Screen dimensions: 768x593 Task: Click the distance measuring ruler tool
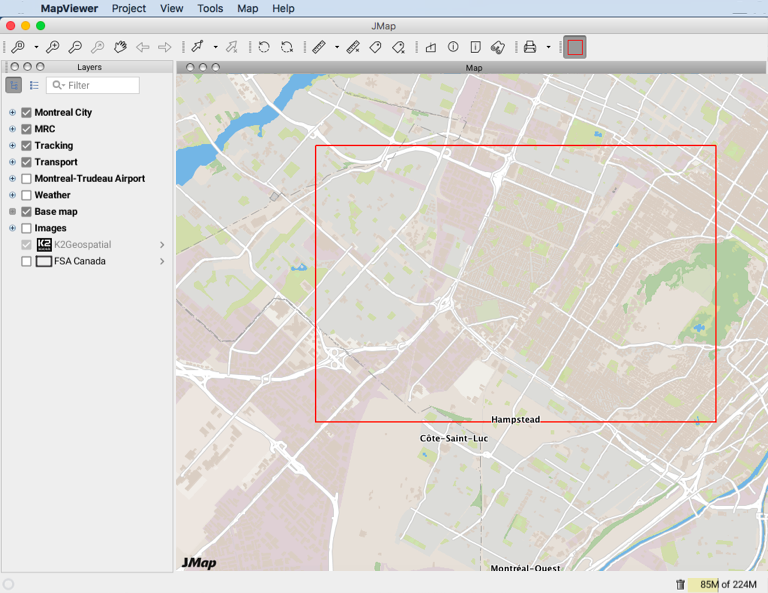pos(319,47)
